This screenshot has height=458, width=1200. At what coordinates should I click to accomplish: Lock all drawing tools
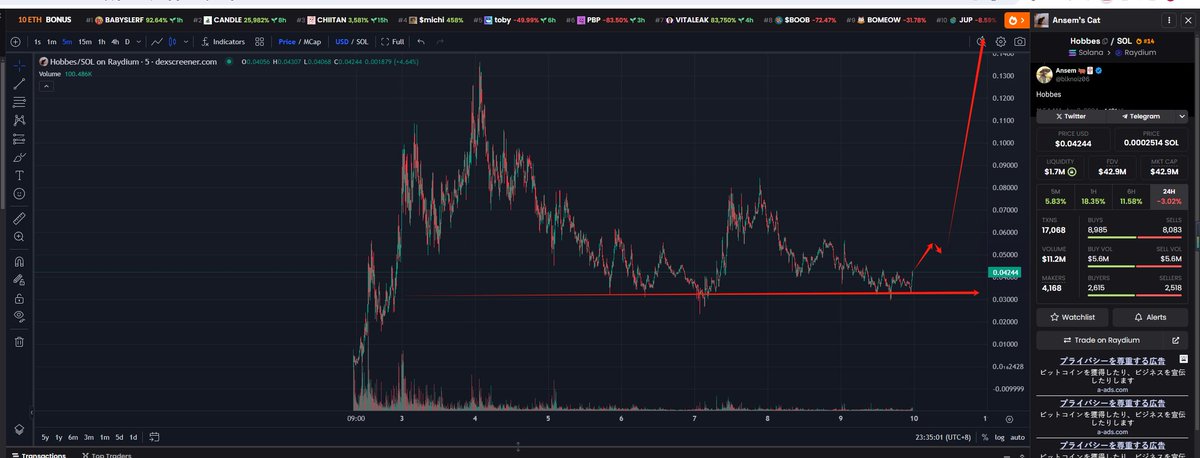[18, 298]
